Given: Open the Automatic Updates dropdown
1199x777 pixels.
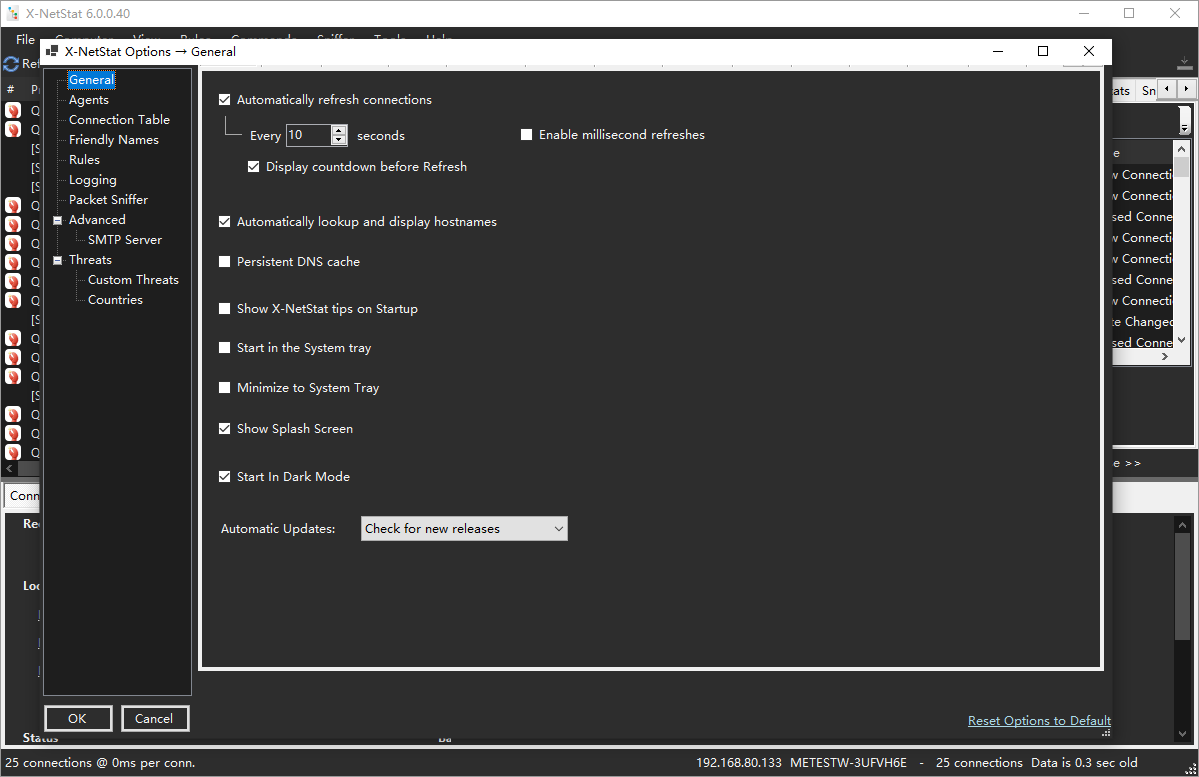Looking at the screenshot, I should [464, 528].
